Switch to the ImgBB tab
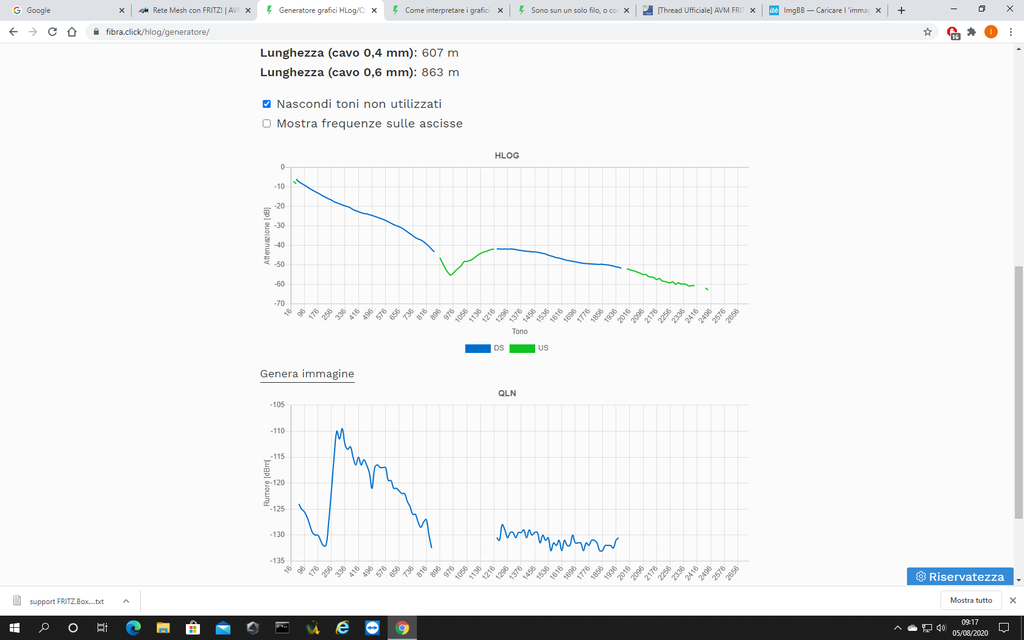This screenshot has width=1024, height=640. (825, 10)
